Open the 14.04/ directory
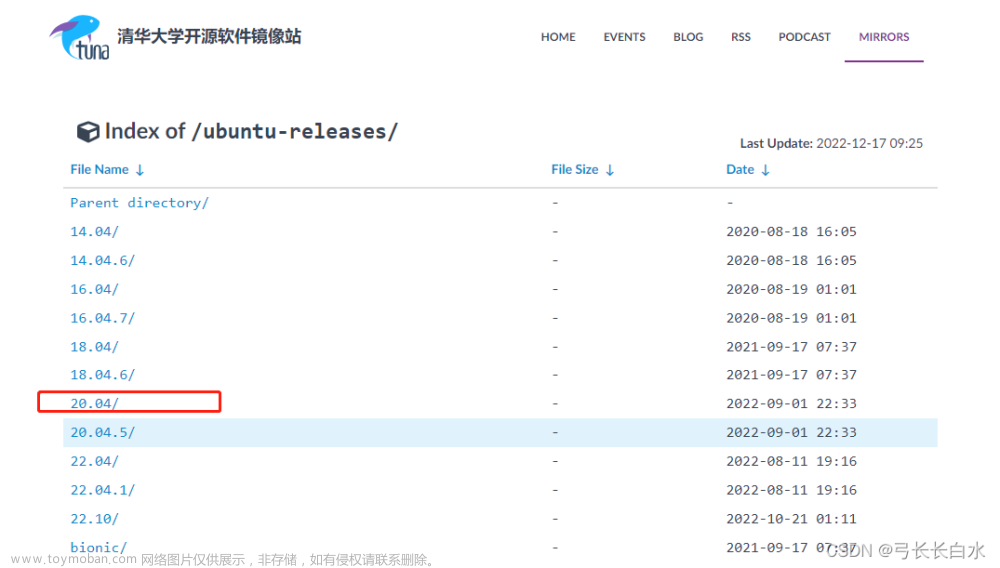1000x568 pixels. (94, 231)
